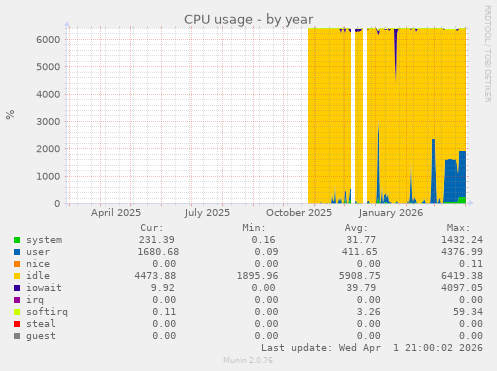Click idle max value 6419.38

coord(462,276)
